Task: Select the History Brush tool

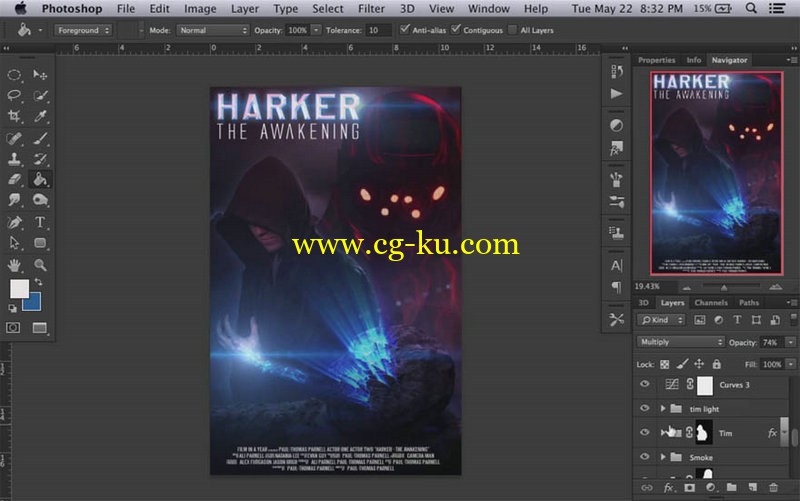Action: [x=40, y=159]
